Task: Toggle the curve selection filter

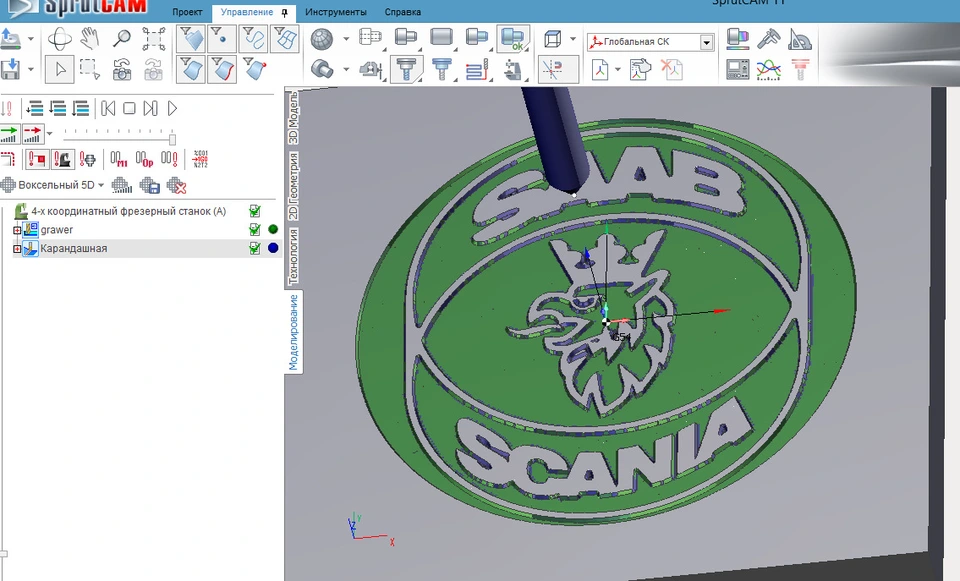Action: click(253, 39)
